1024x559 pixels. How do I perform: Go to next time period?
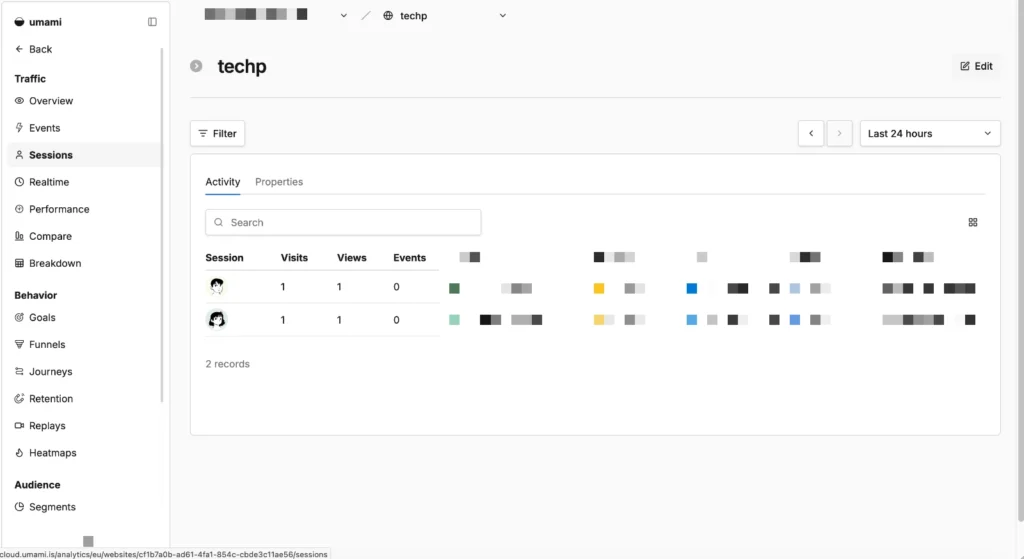pyautogui.click(x=839, y=133)
